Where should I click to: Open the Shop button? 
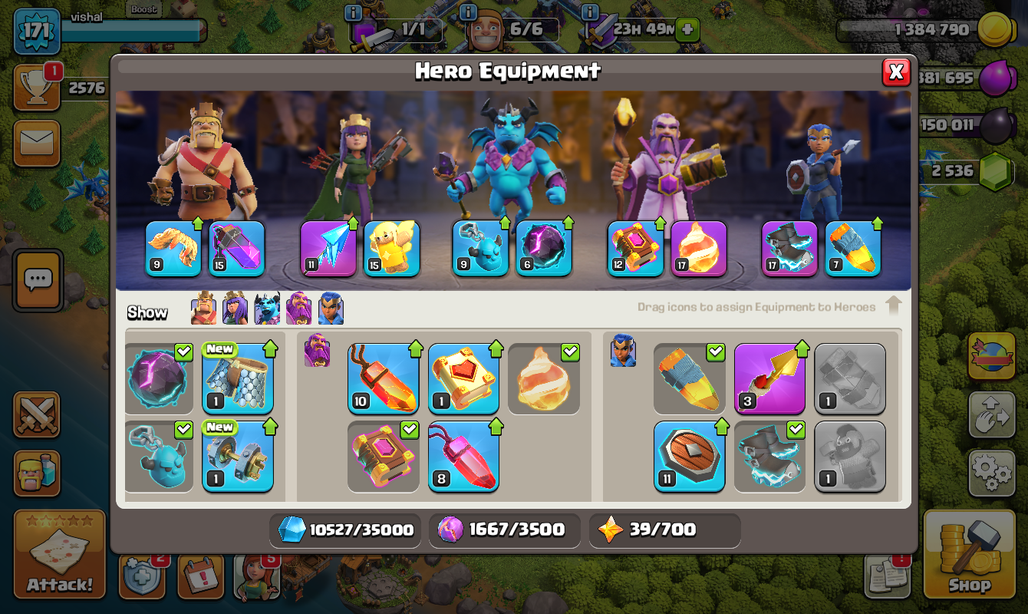969,554
